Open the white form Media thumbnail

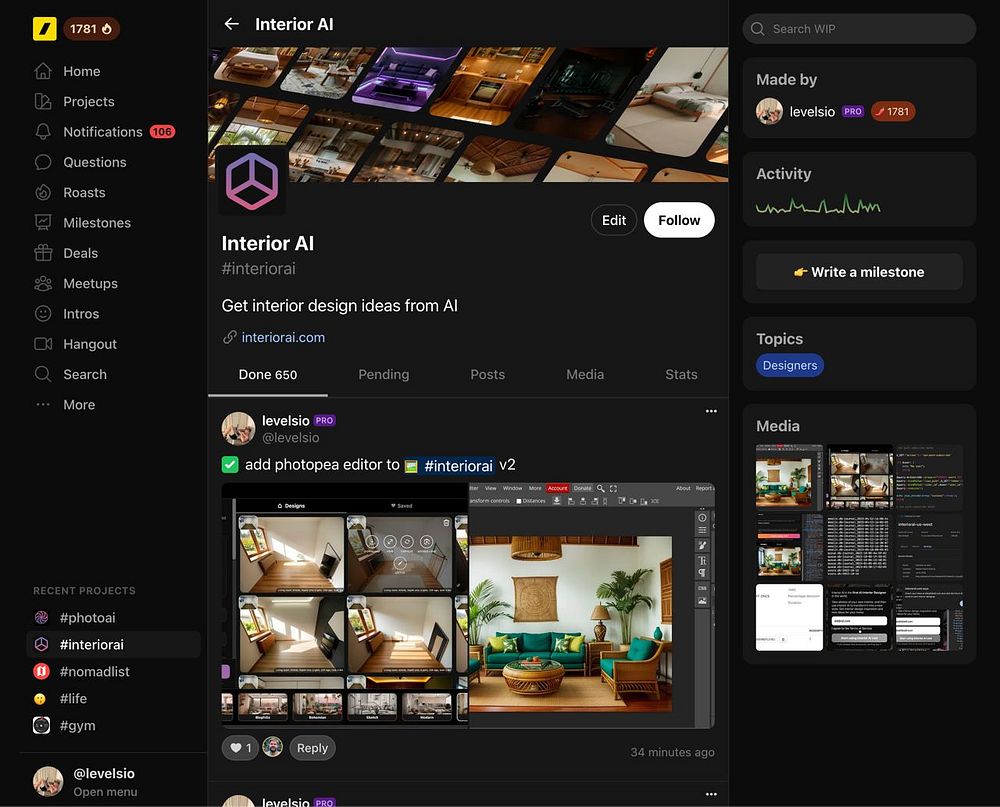pos(790,617)
